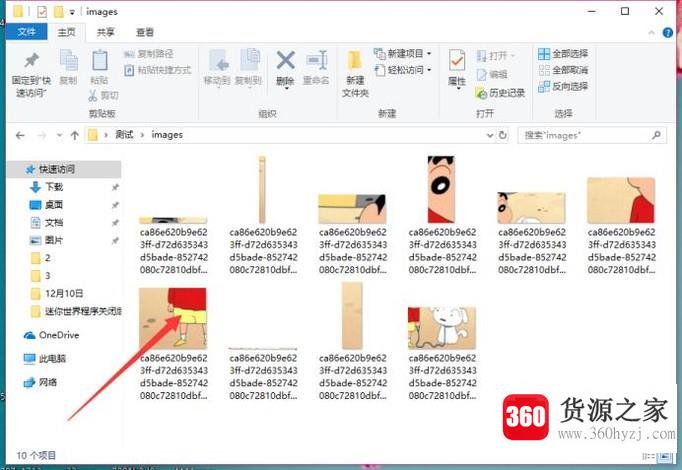
Task: Click images in the address path
Action: (x=167, y=135)
